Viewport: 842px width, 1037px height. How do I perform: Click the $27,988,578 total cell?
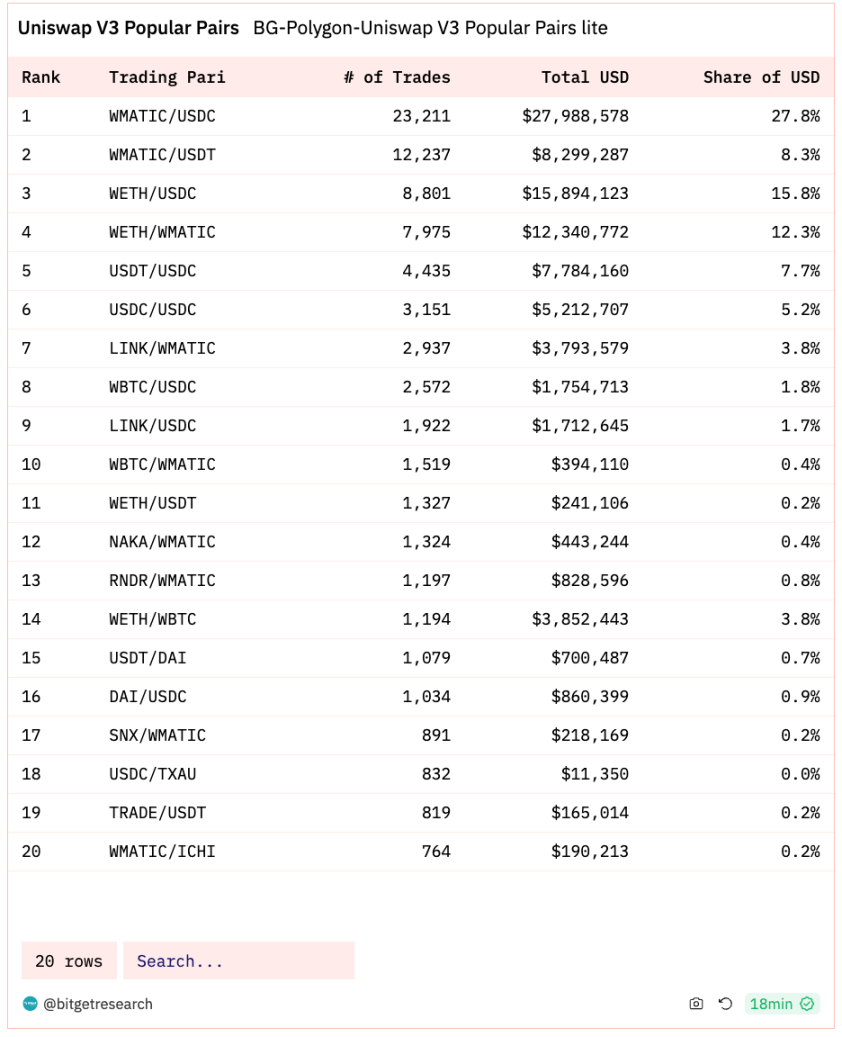coord(575,116)
